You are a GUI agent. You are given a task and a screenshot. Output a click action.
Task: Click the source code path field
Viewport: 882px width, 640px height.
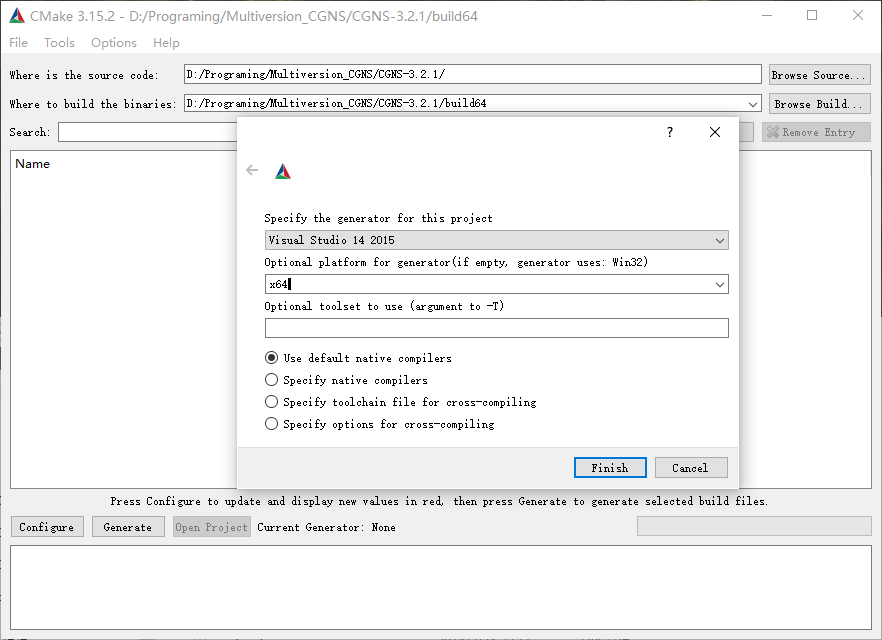pos(472,74)
